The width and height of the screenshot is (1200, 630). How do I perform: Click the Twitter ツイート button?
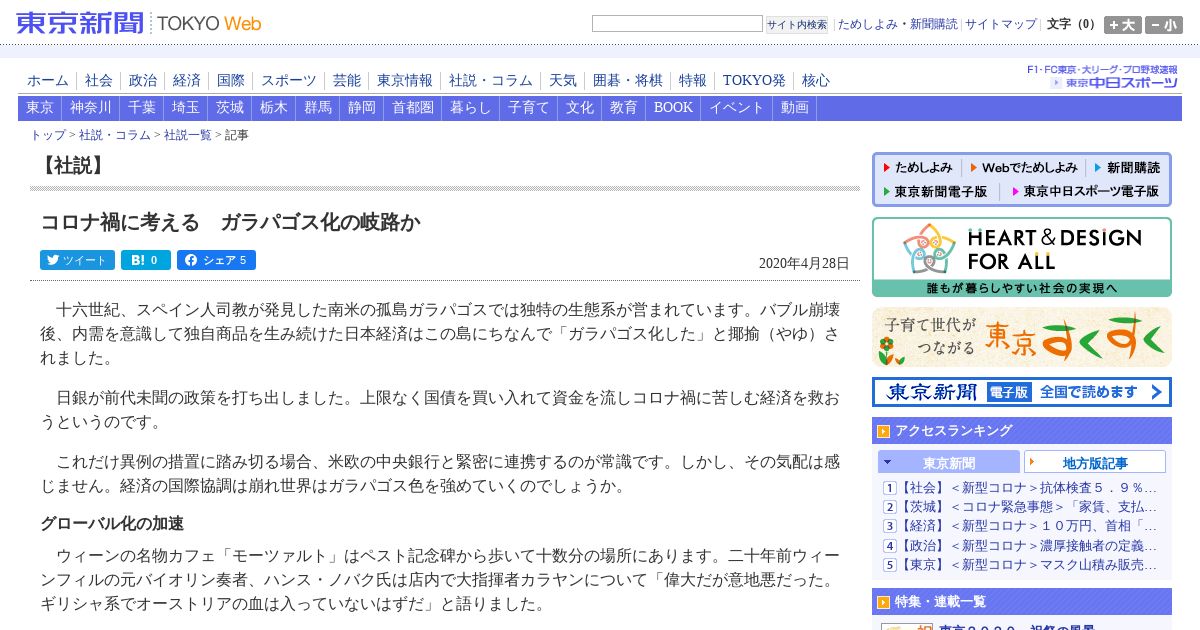(77, 260)
